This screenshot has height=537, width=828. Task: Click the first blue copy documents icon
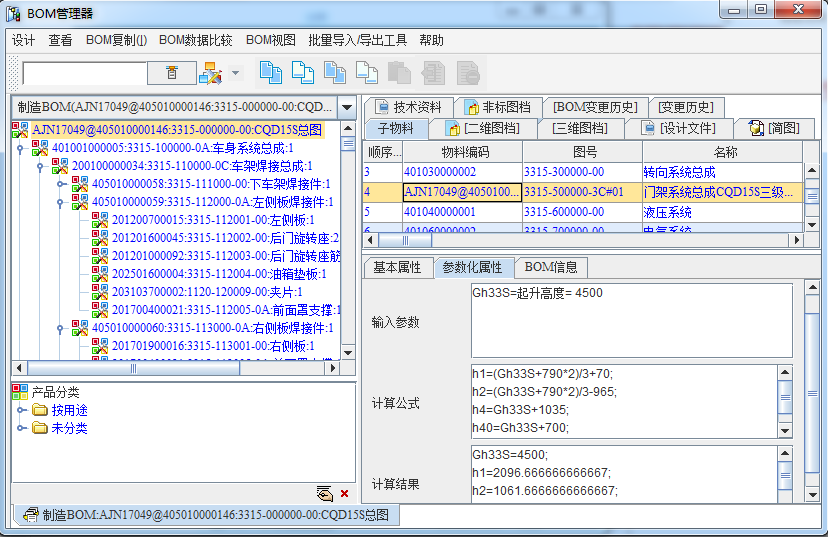pos(270,73)
